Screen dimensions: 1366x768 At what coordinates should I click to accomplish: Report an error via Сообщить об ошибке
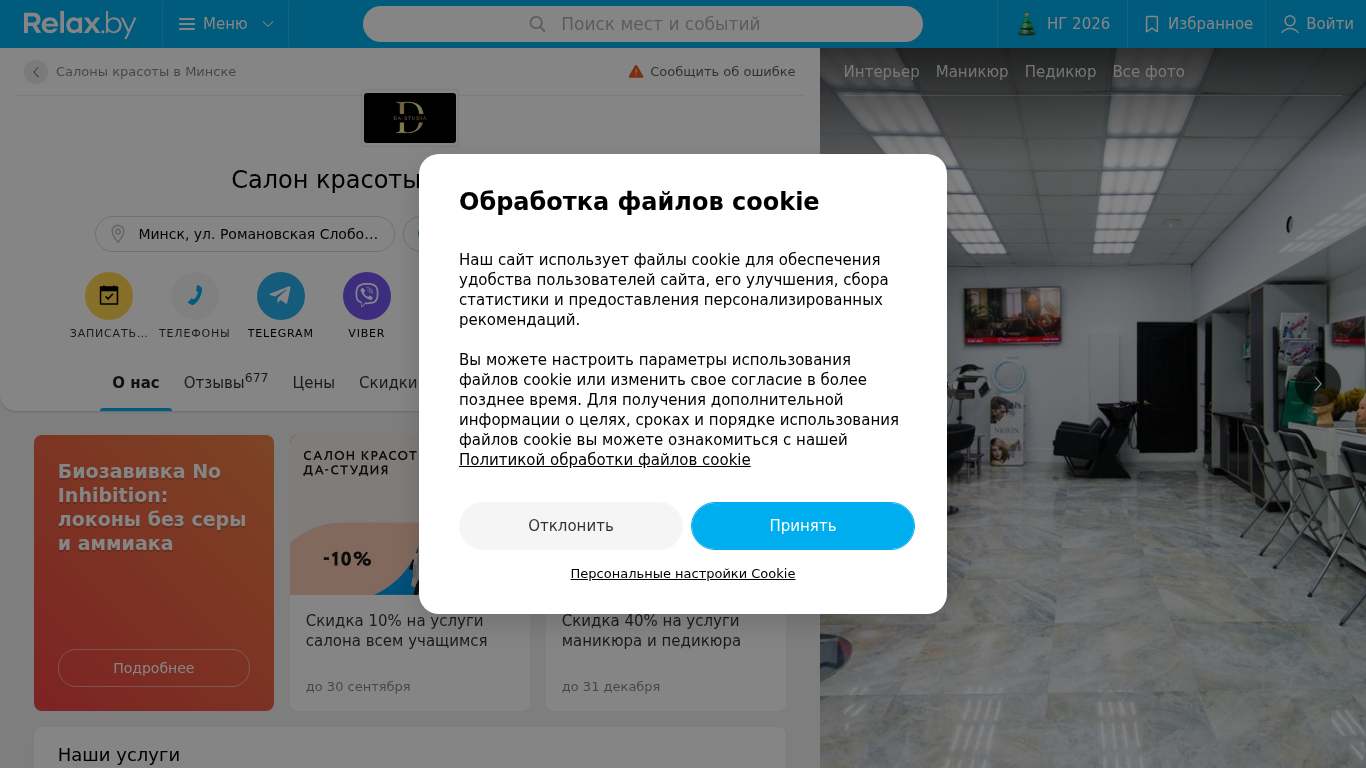(x=712, y=72)
